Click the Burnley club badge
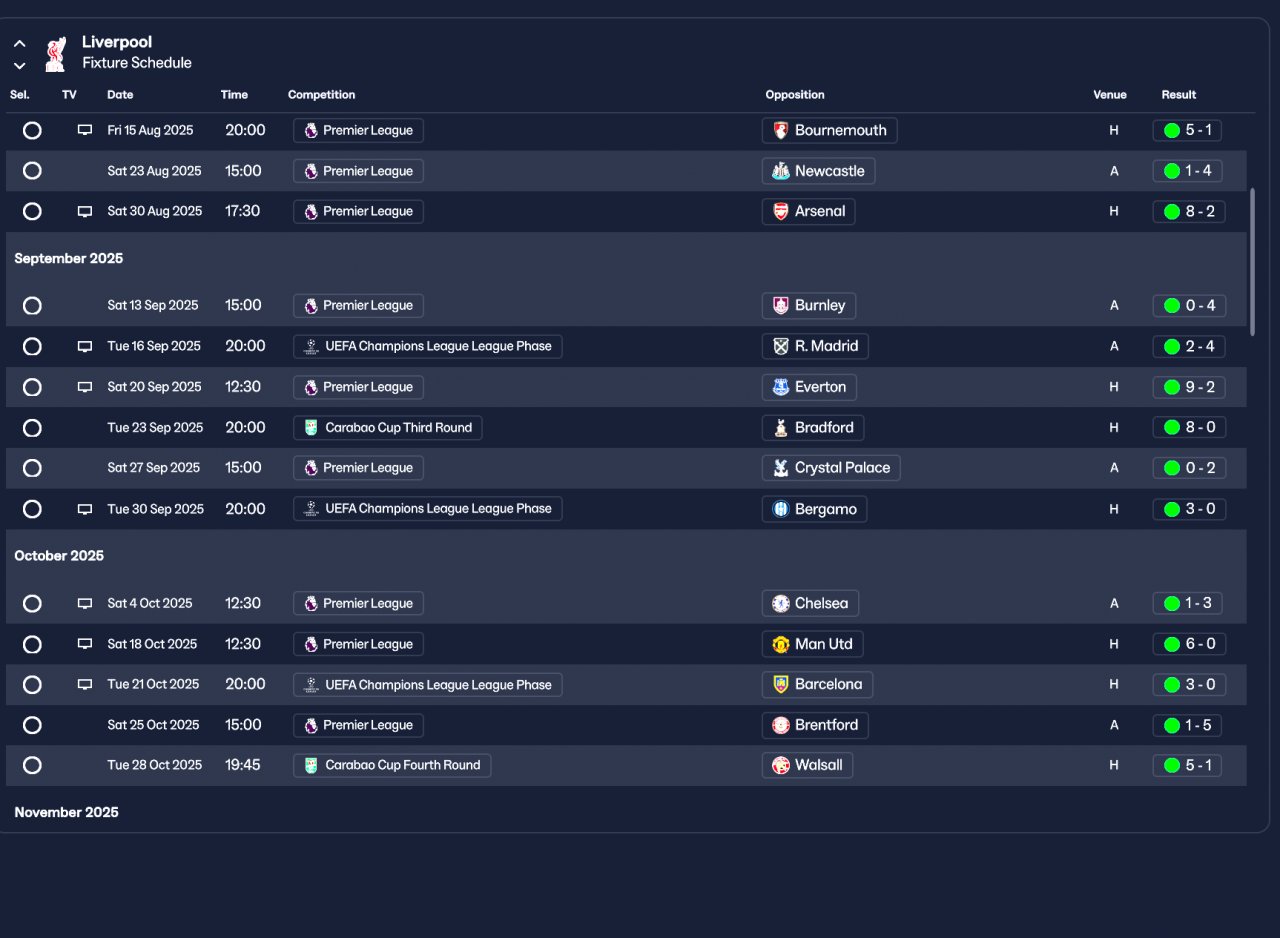The image size is (1280, 938). pyautogui.click(x=781, y=306)
